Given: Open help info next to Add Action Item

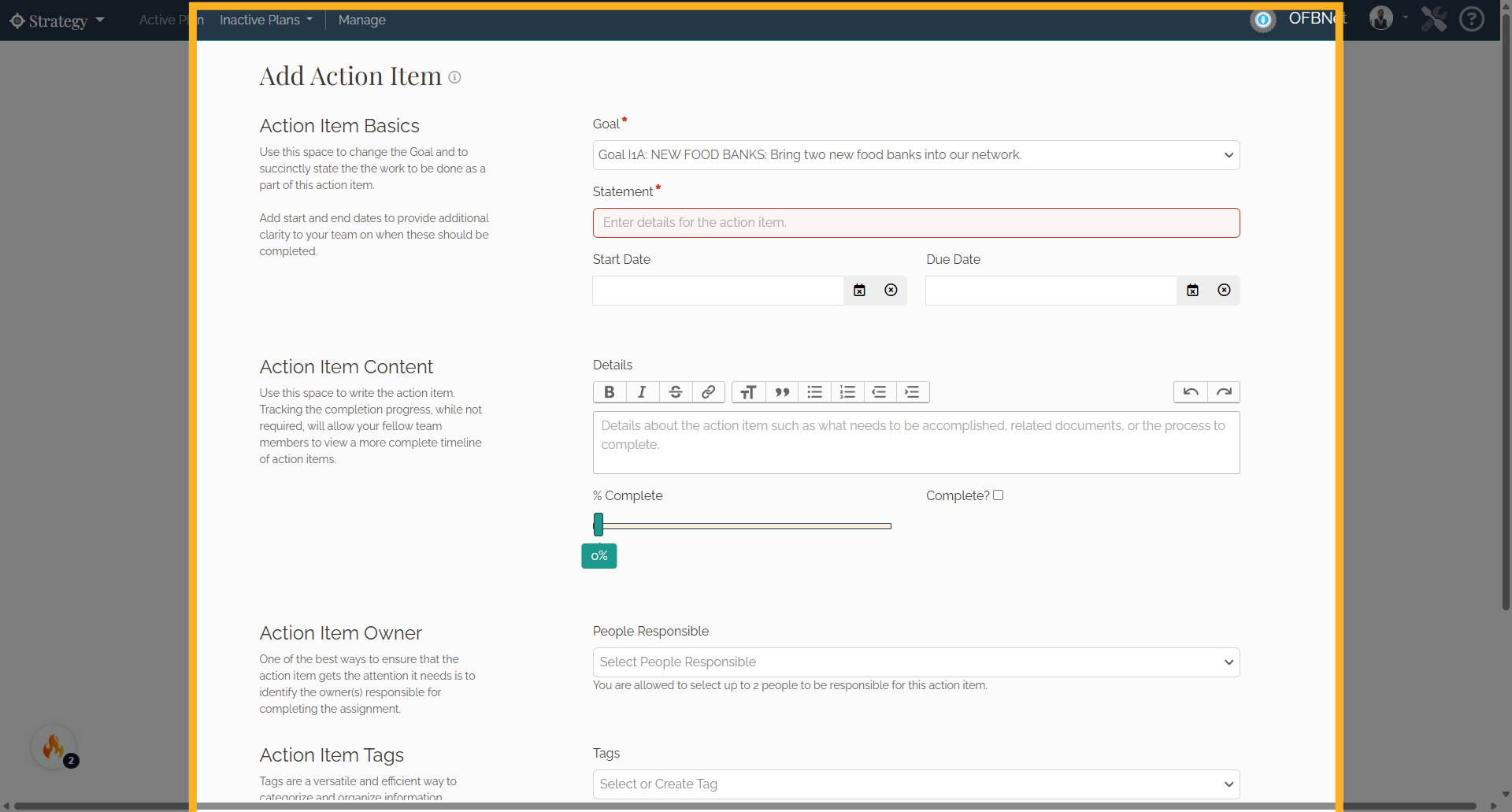Looking at the screenshot, I should tap(454, 77).
